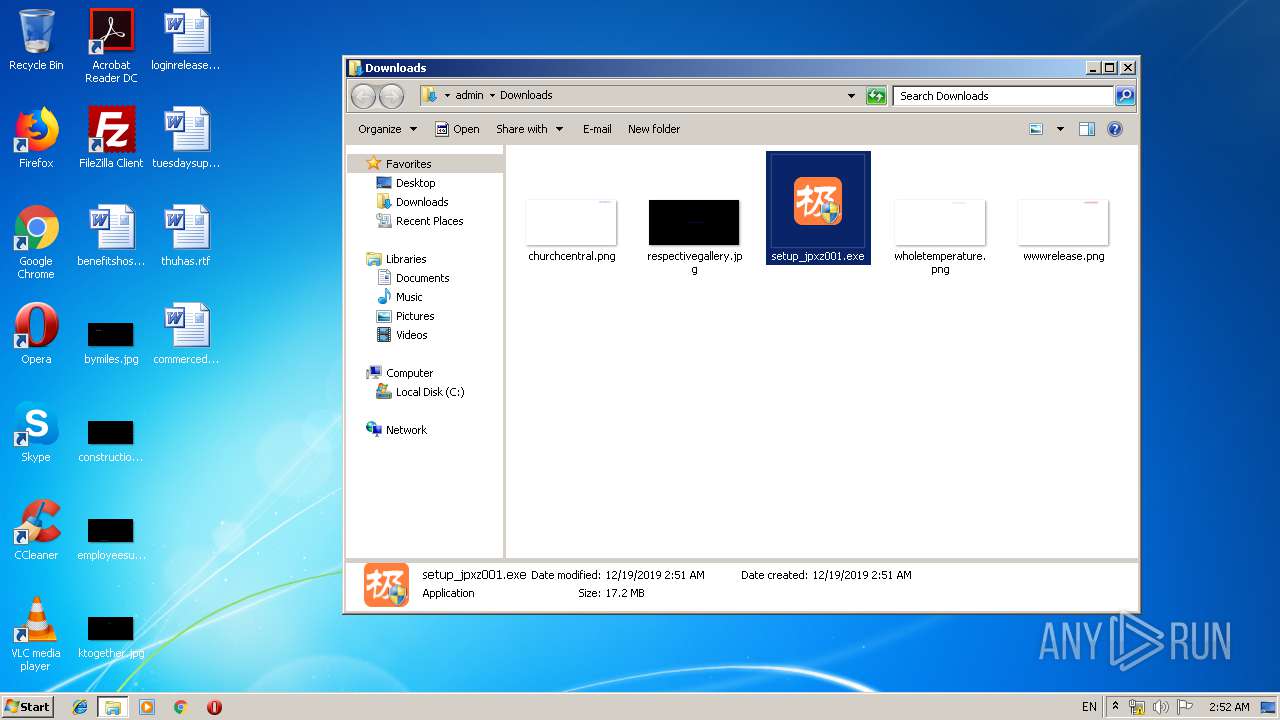1280x720 pixels.
Task: Click the volume speaker tray icon
Action: (x=1160, y=707)
